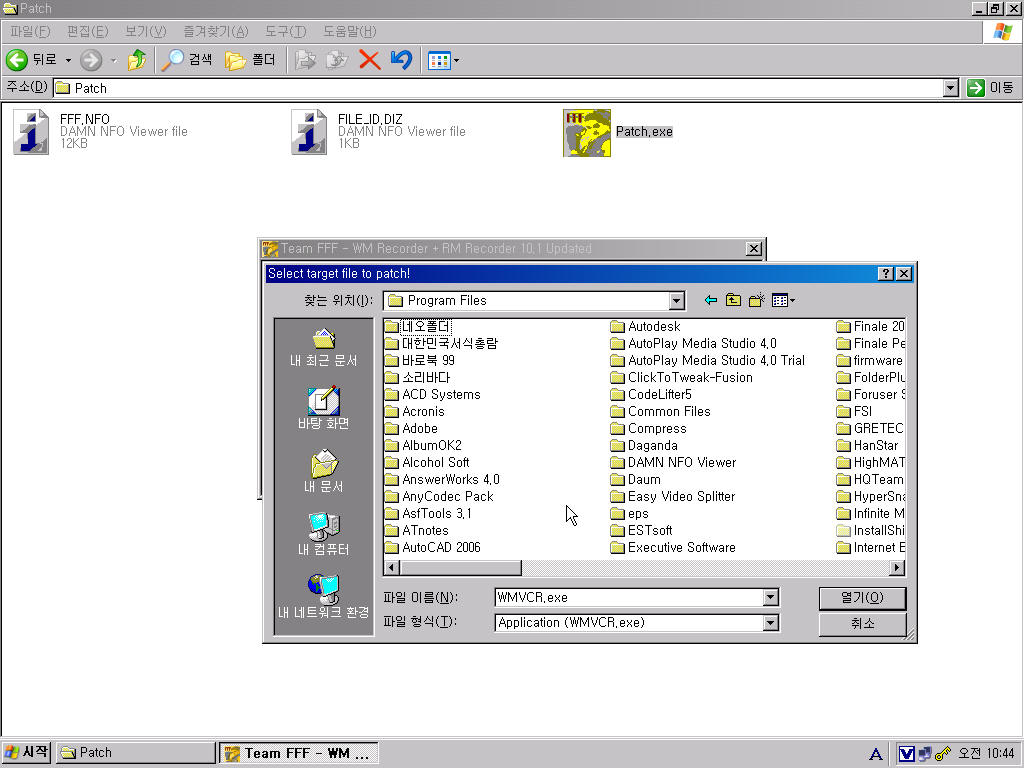The image size is (1024, 768).
Task: Select the Adobe folder
Action: point(411,428)
